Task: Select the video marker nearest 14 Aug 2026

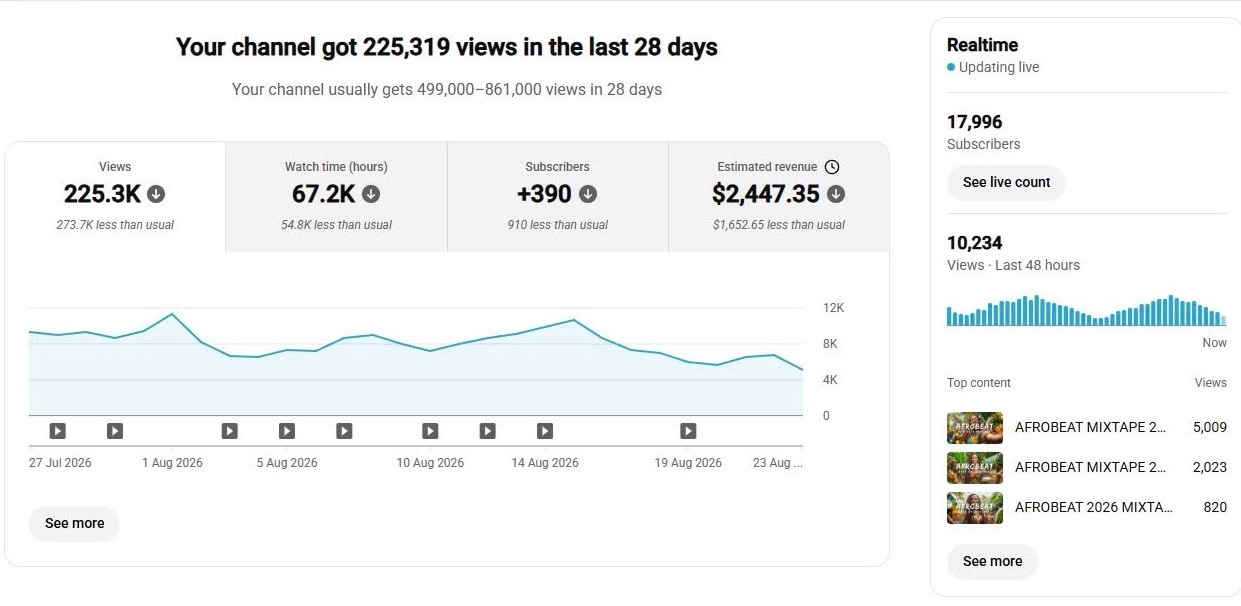Action: tap(545, 431)
